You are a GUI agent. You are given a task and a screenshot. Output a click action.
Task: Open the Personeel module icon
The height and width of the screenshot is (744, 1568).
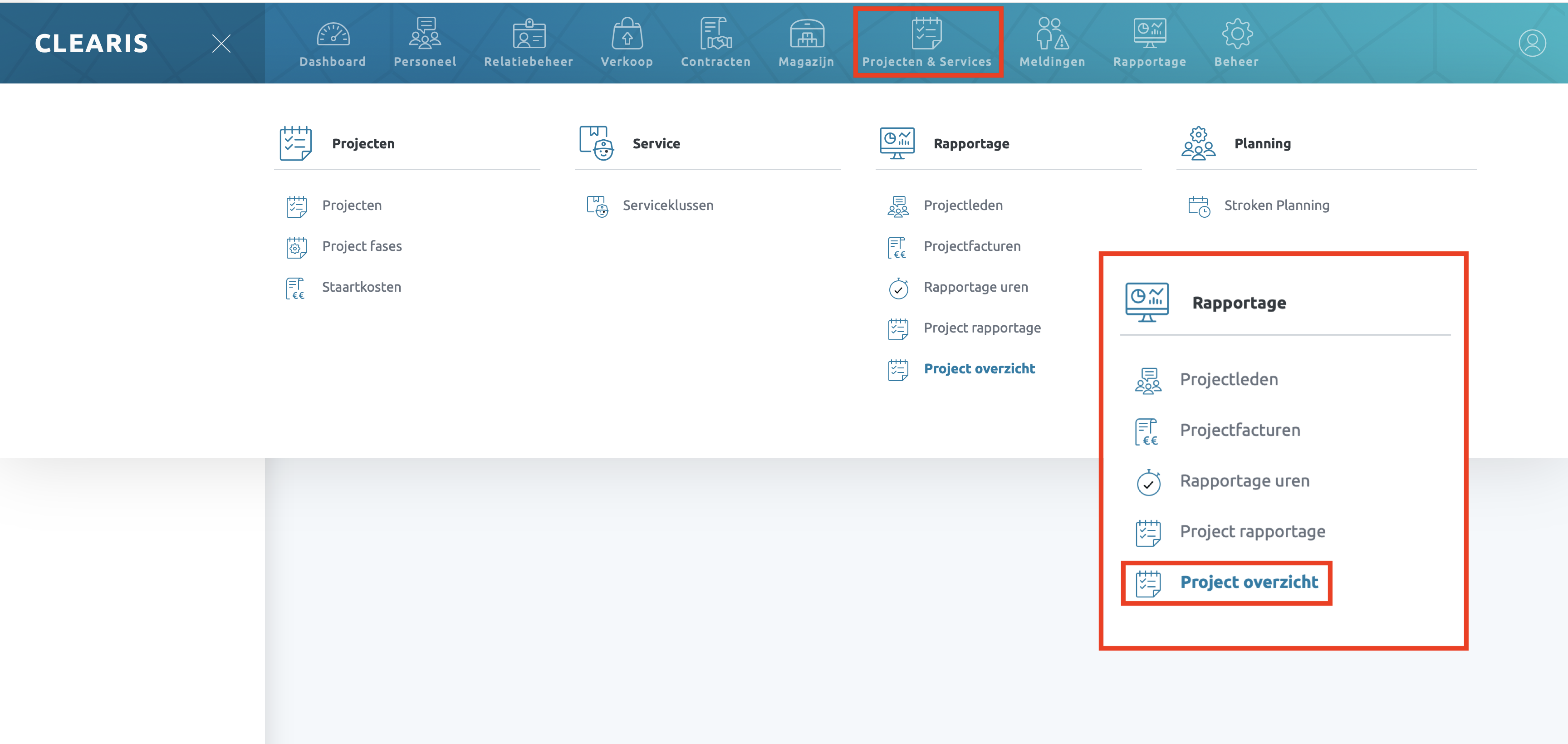coord(425,34)
